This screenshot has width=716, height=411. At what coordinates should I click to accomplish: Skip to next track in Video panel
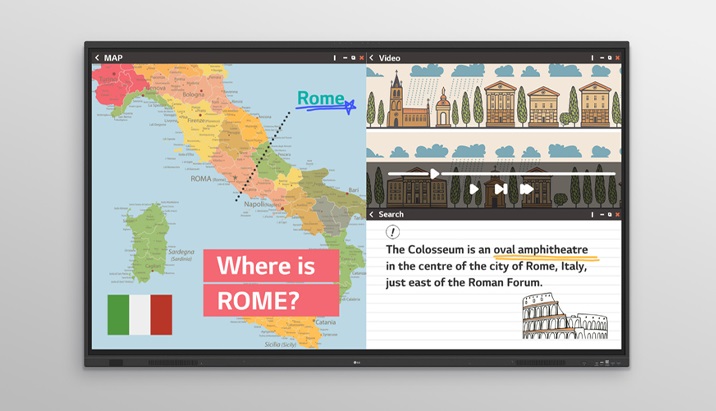coord(501,189)
